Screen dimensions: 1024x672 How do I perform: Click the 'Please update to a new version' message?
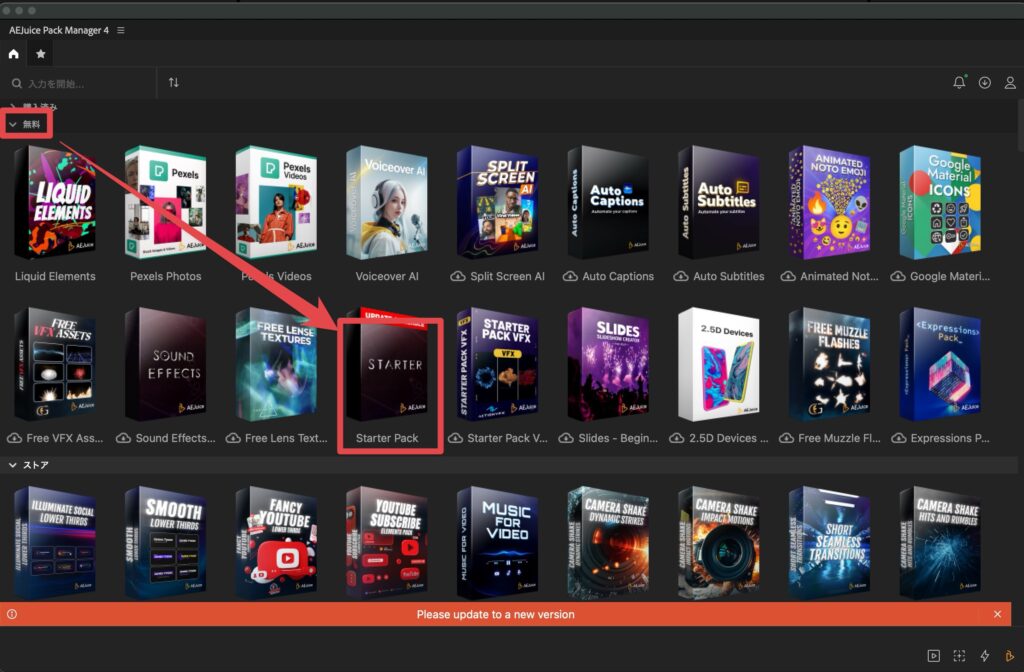pos(496,615)
